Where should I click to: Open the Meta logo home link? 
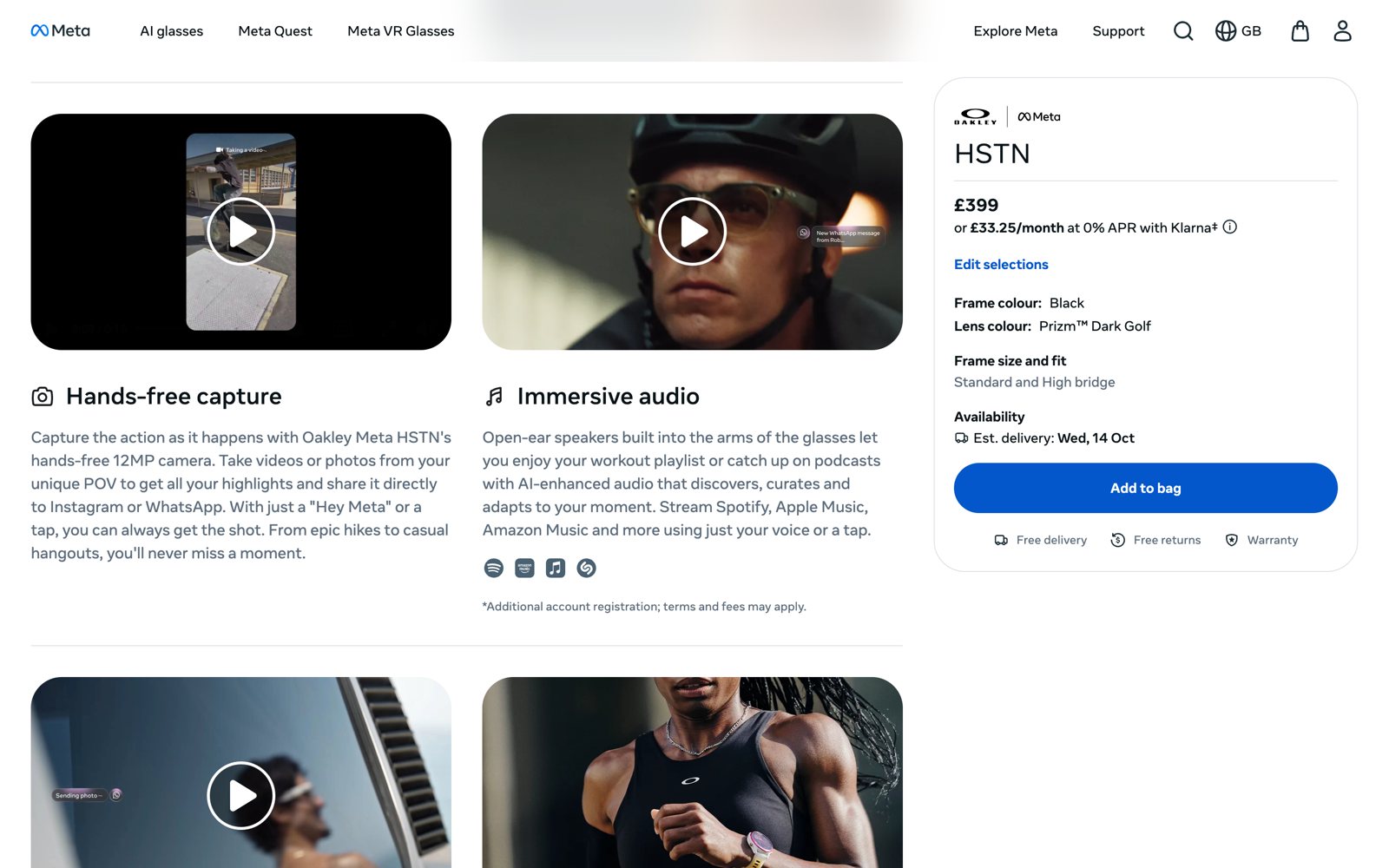coord(61,30)
